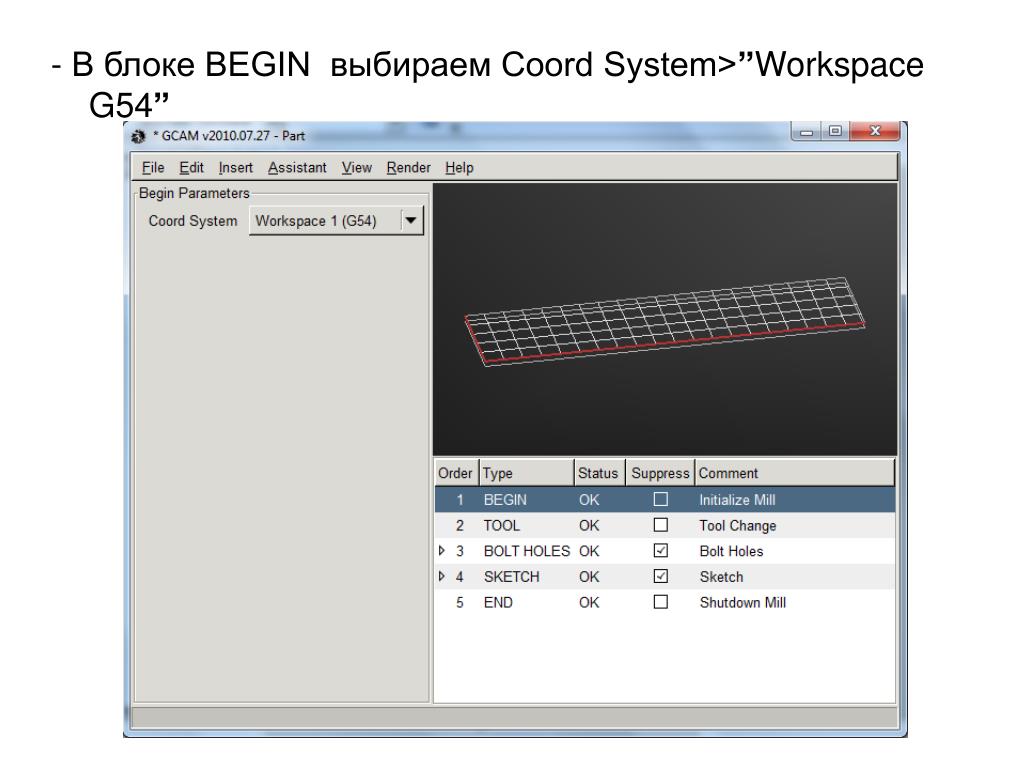
Task: Open the File menu
Action: [153, 168]
